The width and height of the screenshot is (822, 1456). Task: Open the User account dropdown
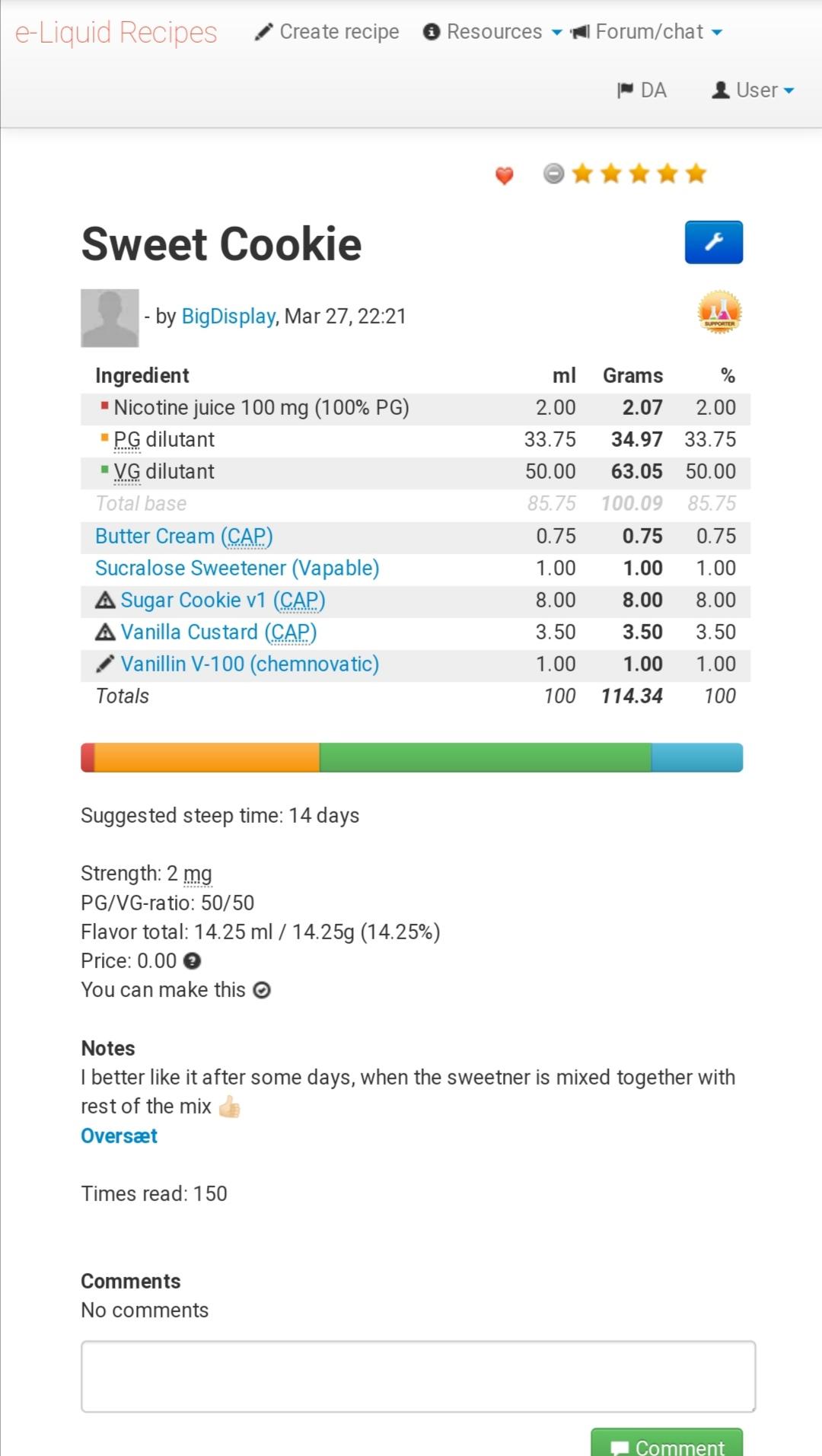click(753, 91)
